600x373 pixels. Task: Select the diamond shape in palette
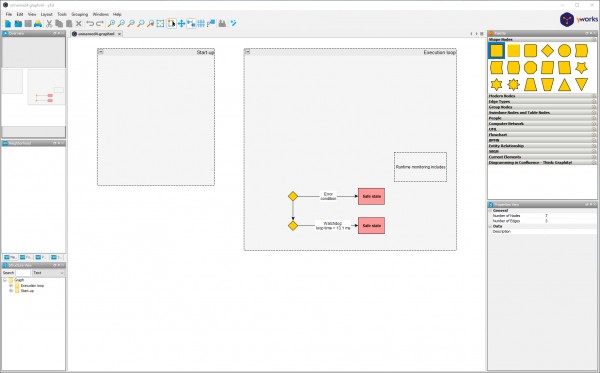(x=547, y=50)
